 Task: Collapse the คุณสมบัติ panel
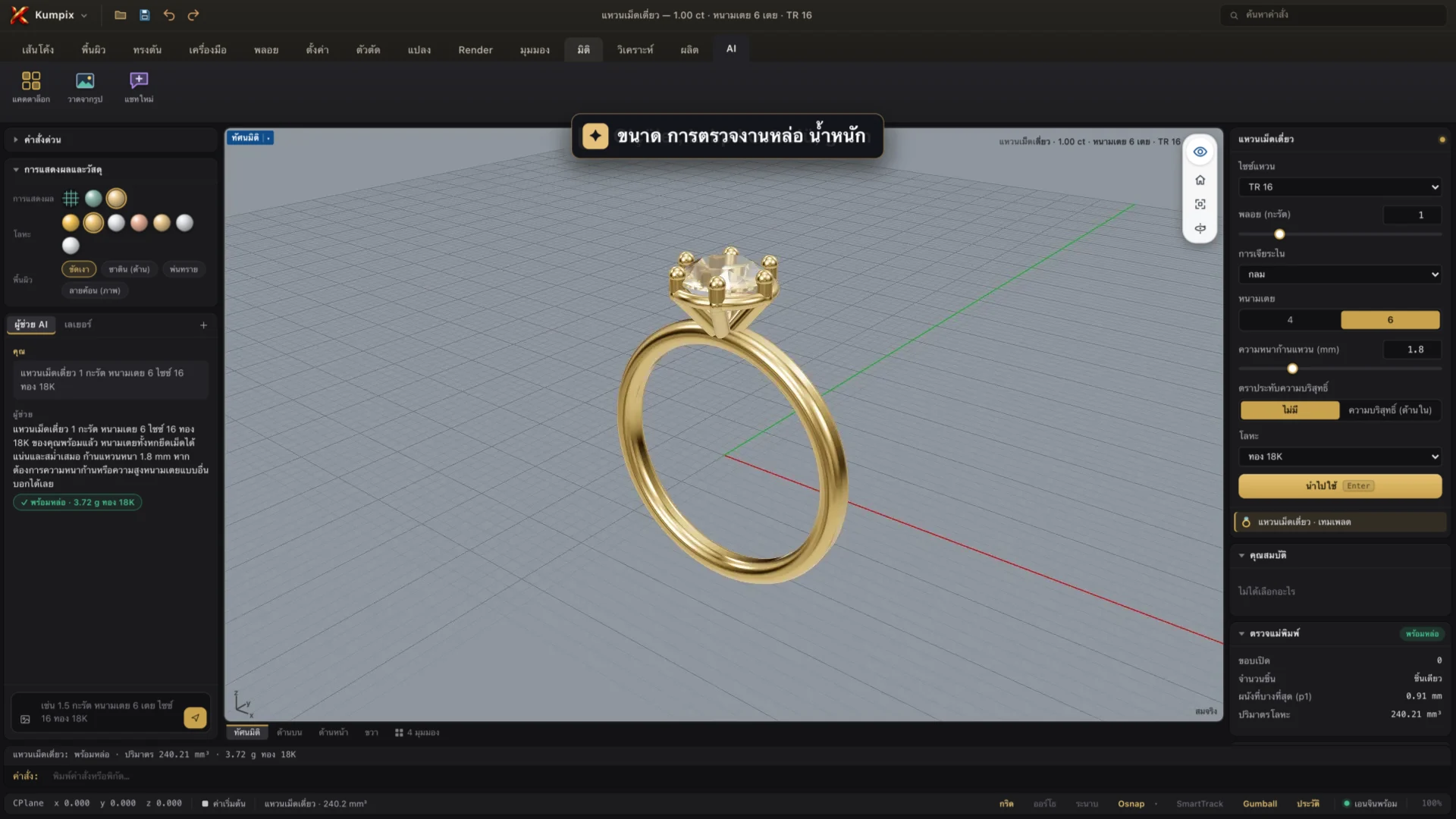click(x=1340, y=556)
